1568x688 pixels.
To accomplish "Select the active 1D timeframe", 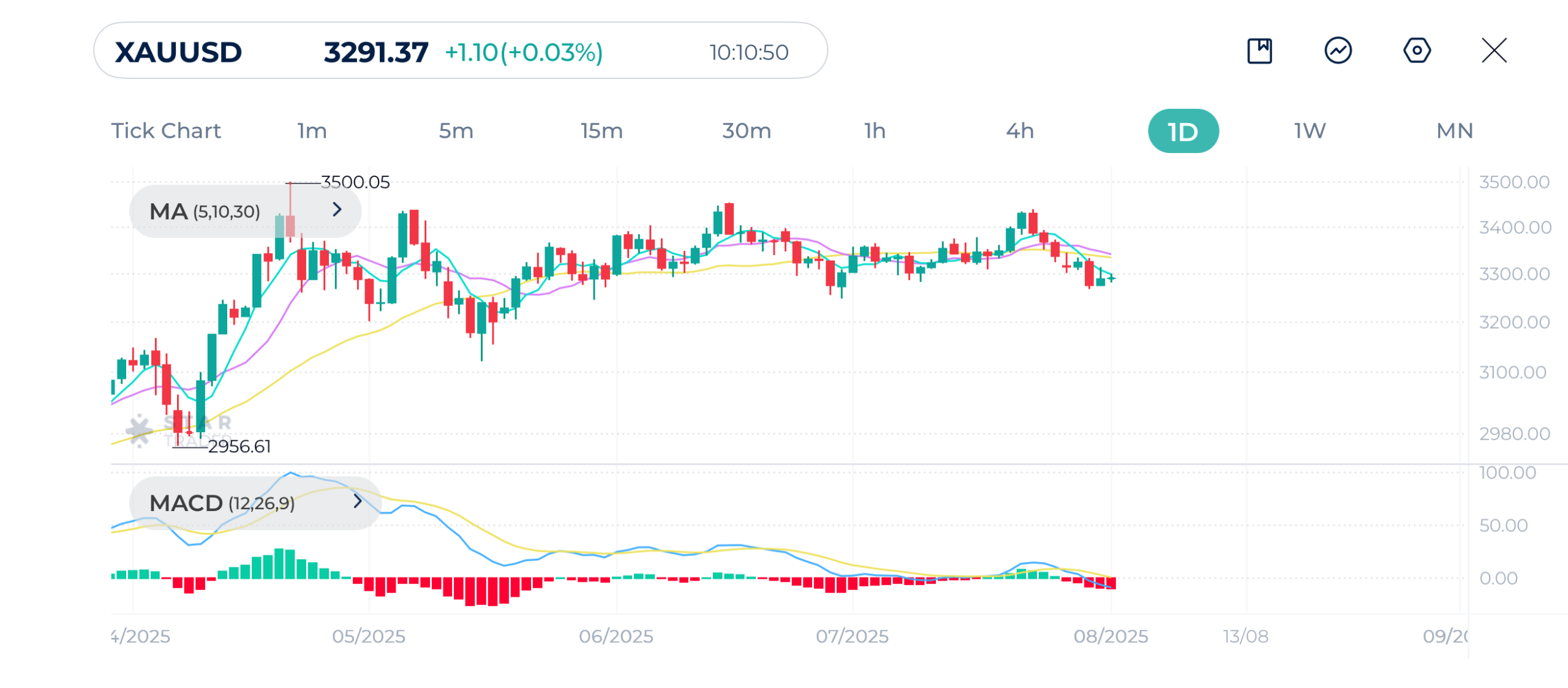I will coord(1183,132).
